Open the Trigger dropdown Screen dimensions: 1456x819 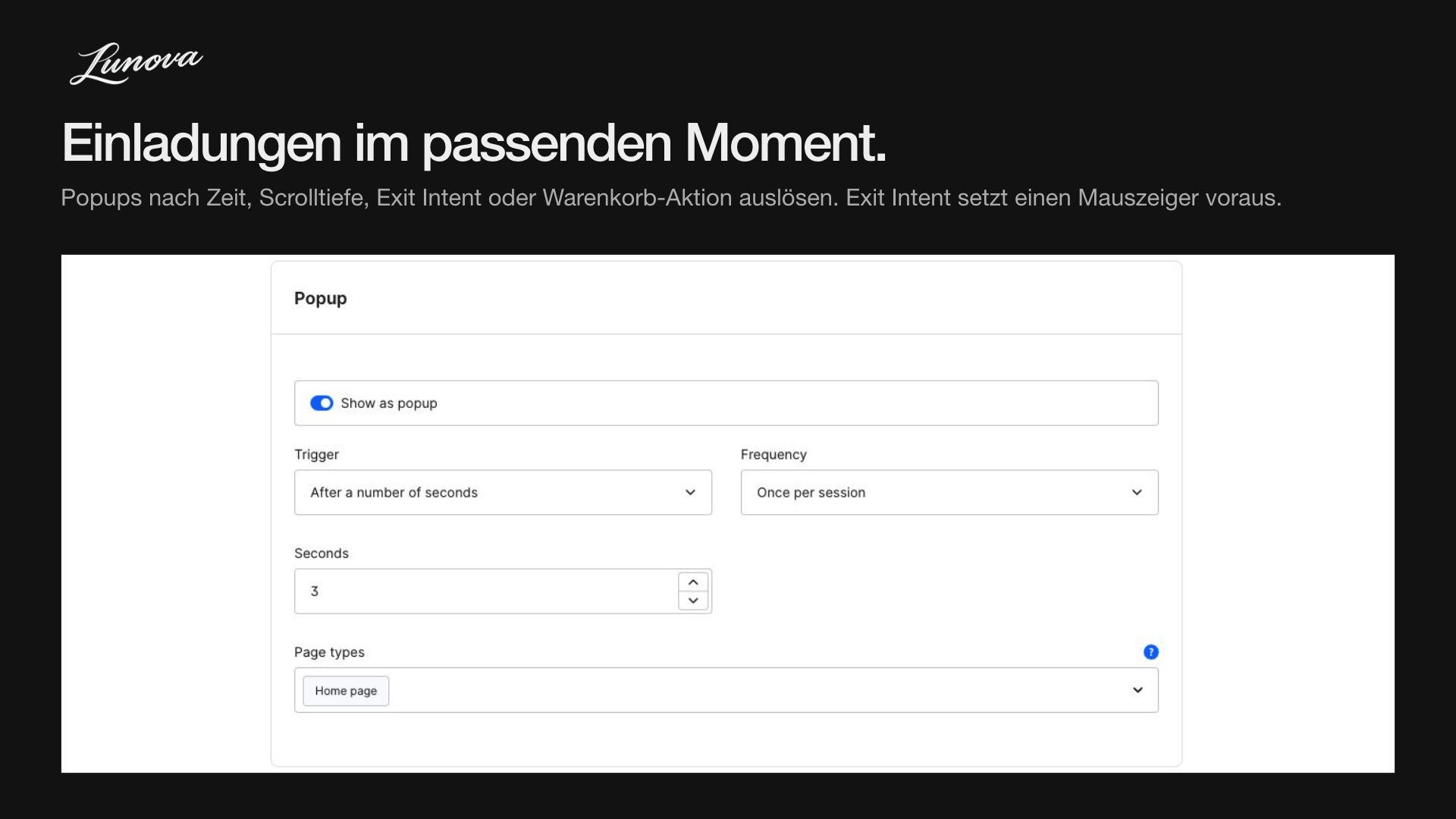(503, 493)
